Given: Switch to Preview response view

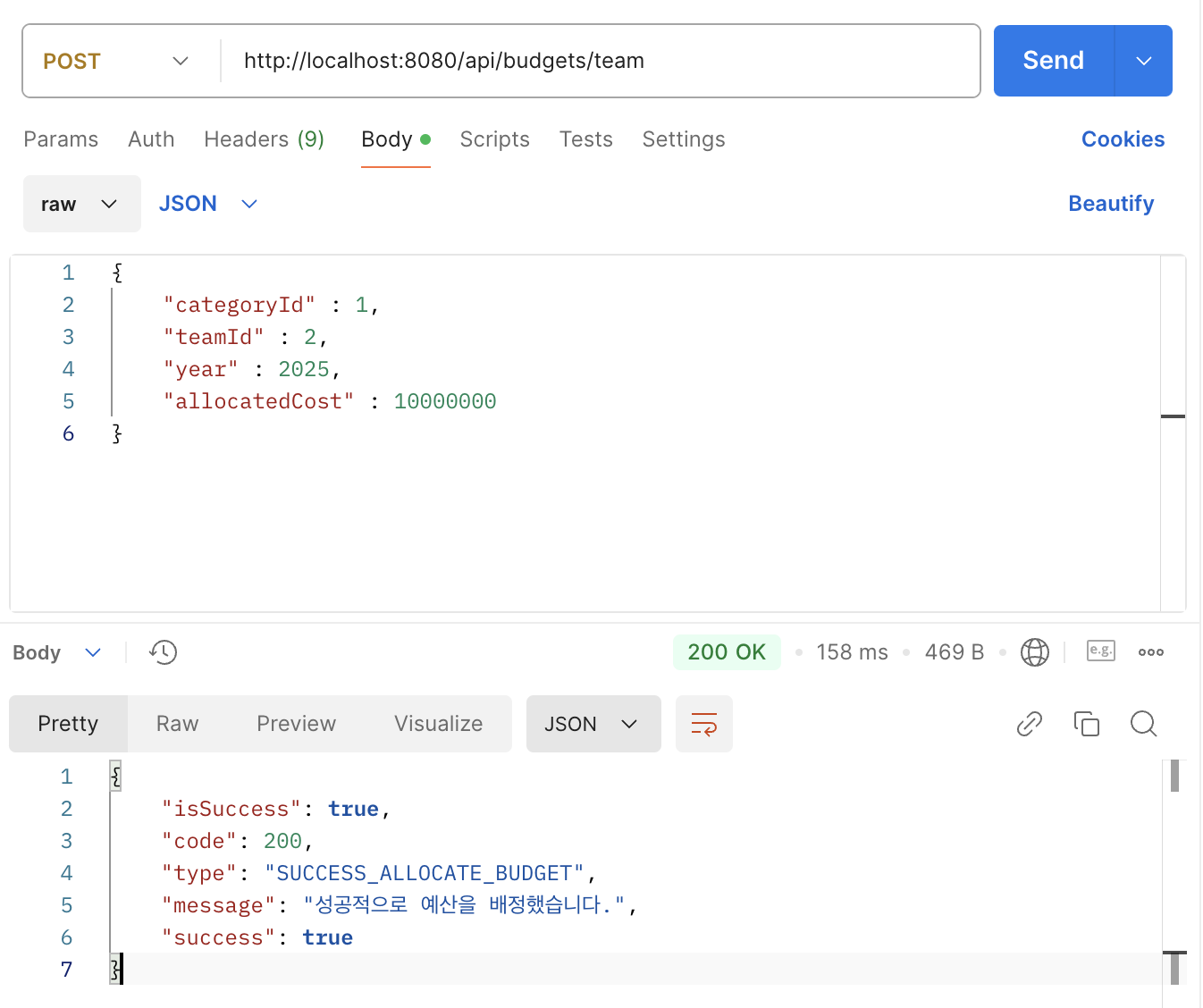Looking at the screenshot, I should (x=296, y=724).
